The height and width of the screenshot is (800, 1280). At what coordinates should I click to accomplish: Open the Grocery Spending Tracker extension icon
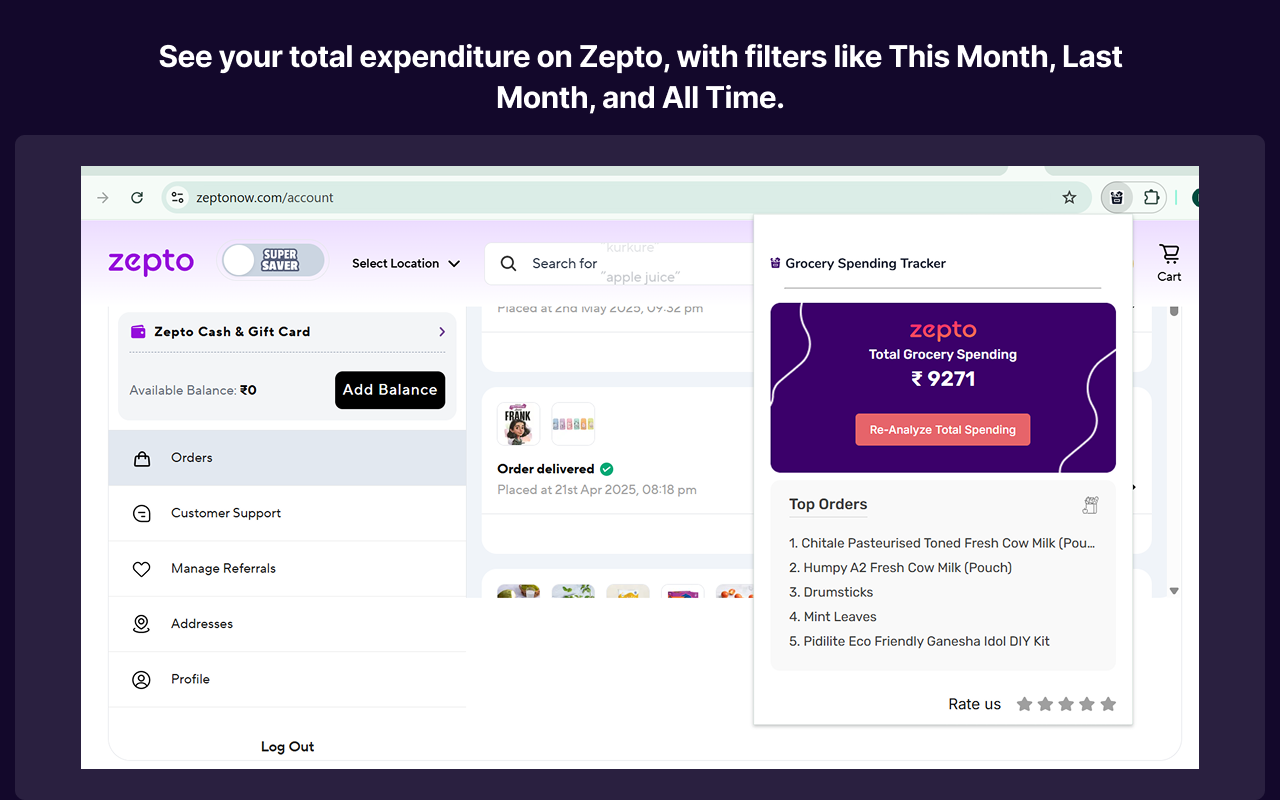[1116, 197]
